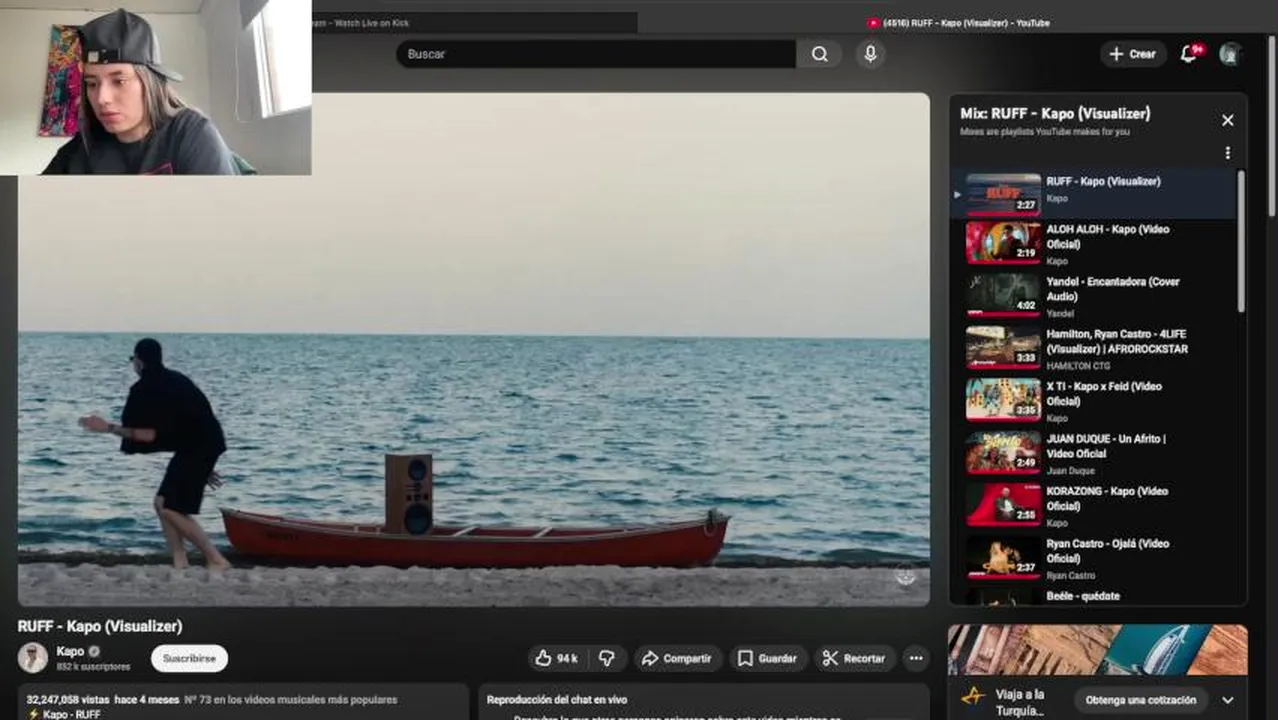Dislike the video with thumbs down

[x=607, y=658]
